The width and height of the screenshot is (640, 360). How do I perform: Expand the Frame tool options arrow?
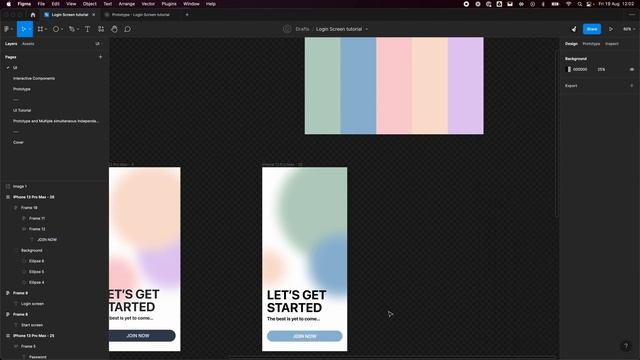(x=46, y=29)
